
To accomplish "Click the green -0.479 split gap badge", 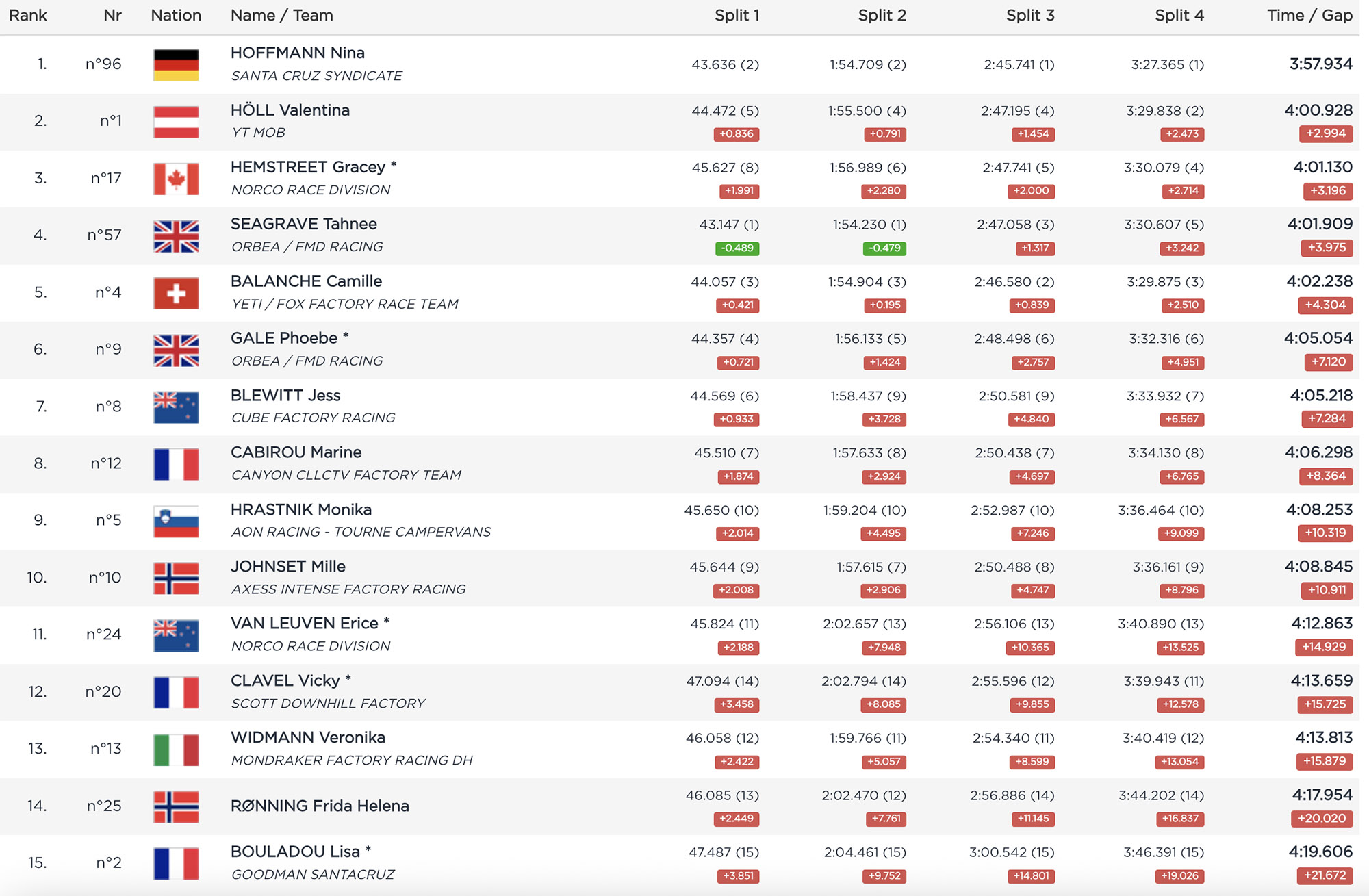I will pos(884,248).
